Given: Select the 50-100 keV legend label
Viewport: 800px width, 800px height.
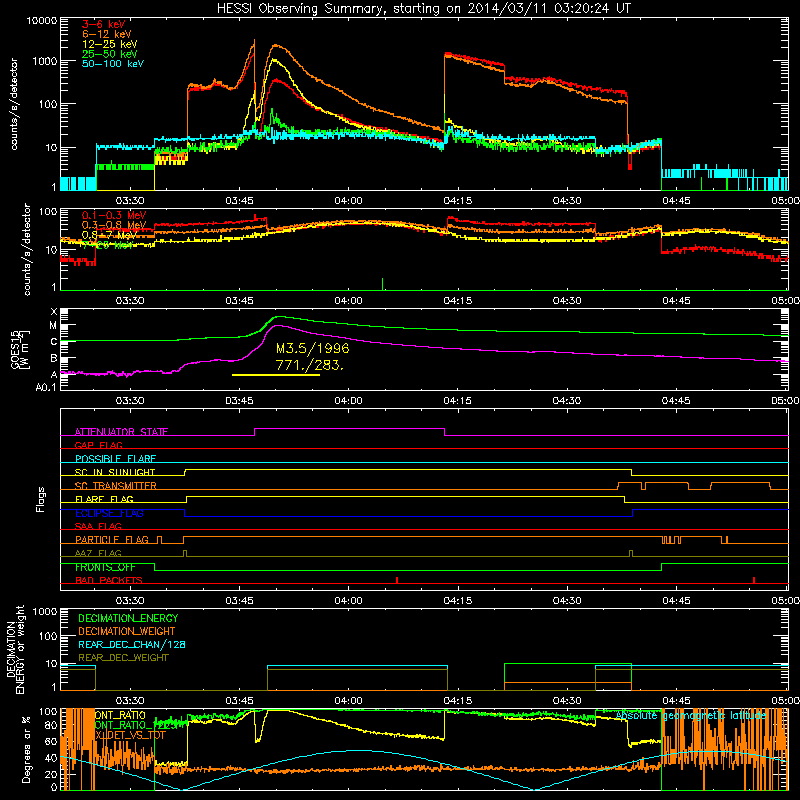Looking at the screenshot, I should 113,64.
